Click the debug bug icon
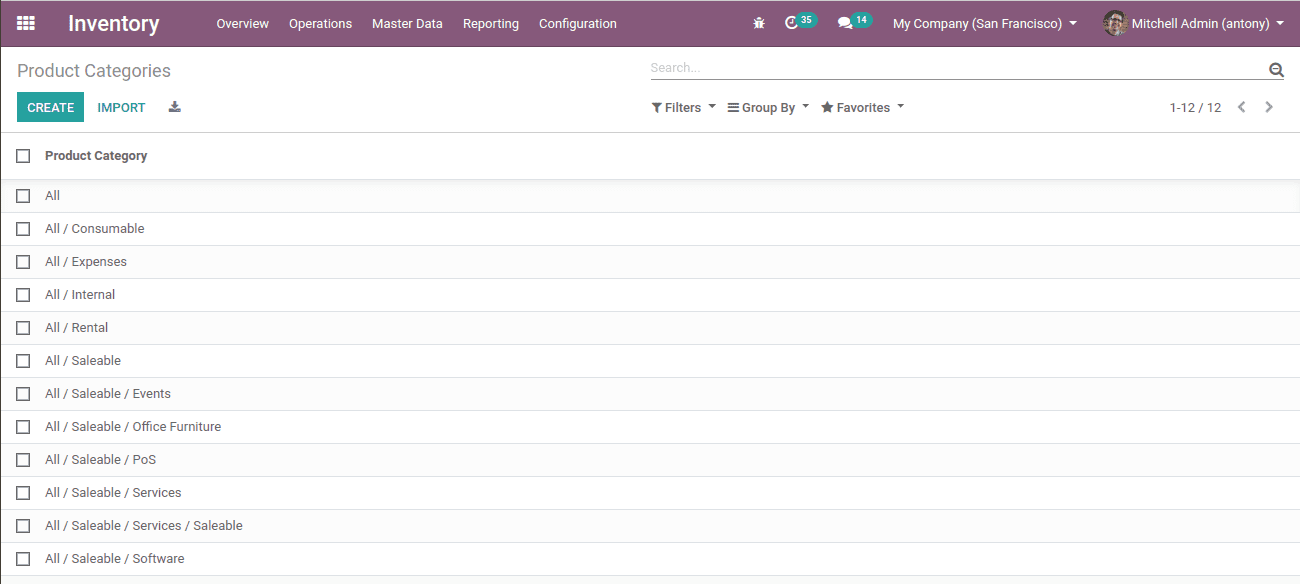Screen dimensions: 1300x584 pos(759,23)
